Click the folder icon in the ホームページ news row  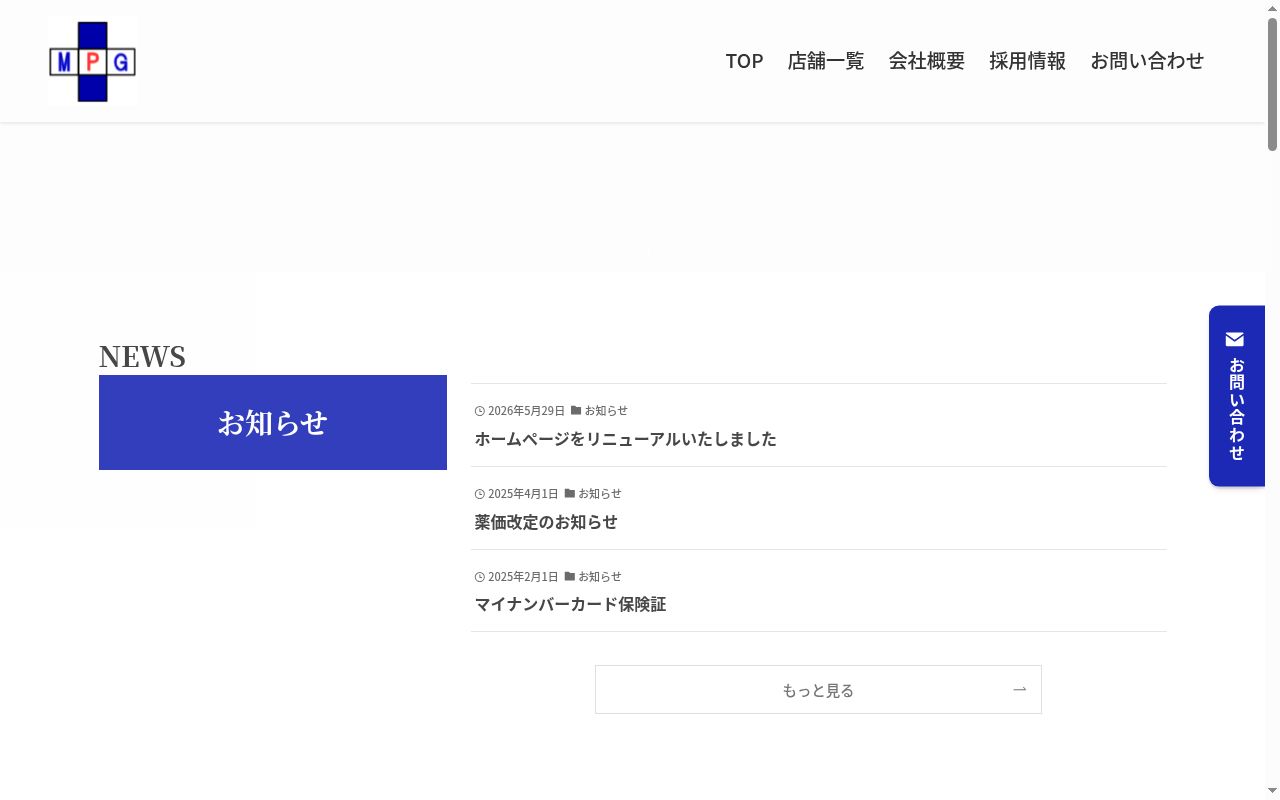(x=576, y=410)
